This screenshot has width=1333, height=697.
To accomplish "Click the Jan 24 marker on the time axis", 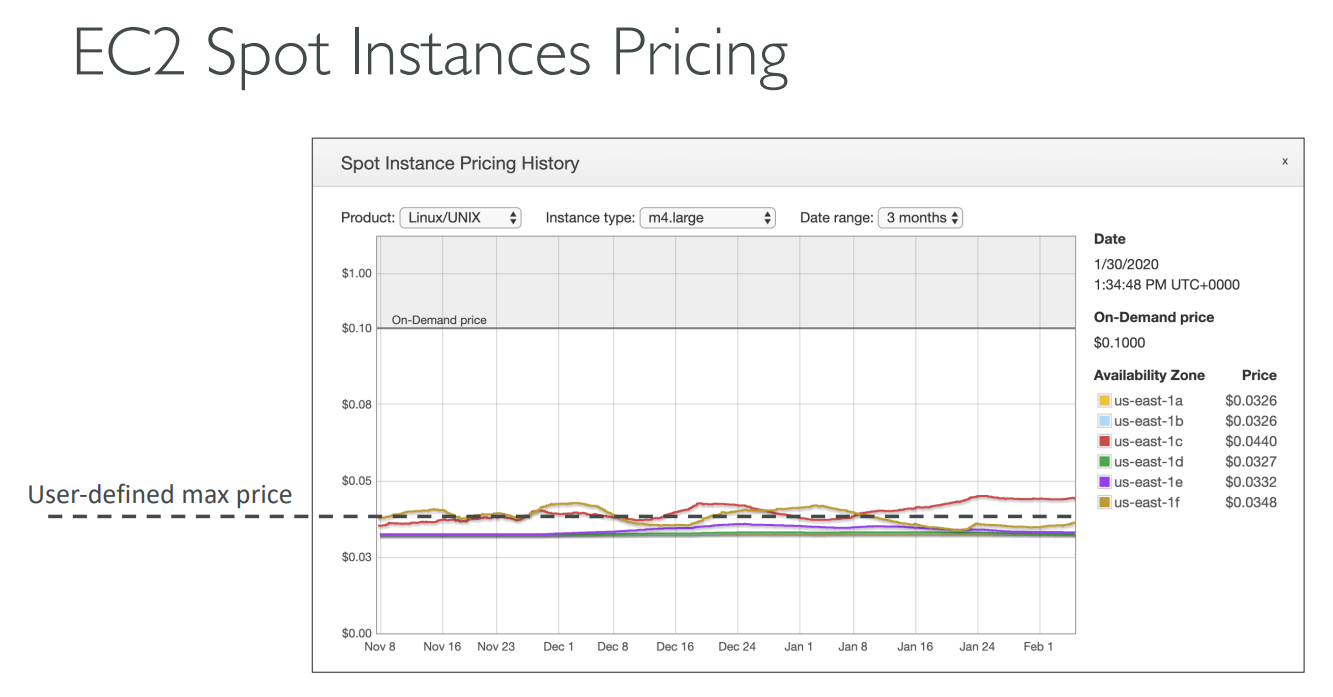I will (977, 647).
